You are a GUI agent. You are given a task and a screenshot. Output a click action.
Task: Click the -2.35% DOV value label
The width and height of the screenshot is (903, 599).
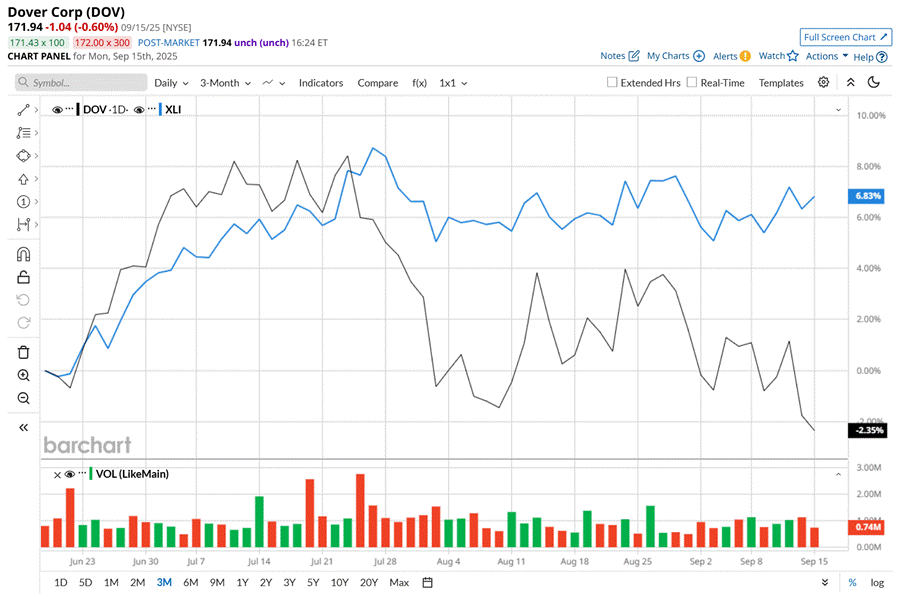click(x=867, y=430)
